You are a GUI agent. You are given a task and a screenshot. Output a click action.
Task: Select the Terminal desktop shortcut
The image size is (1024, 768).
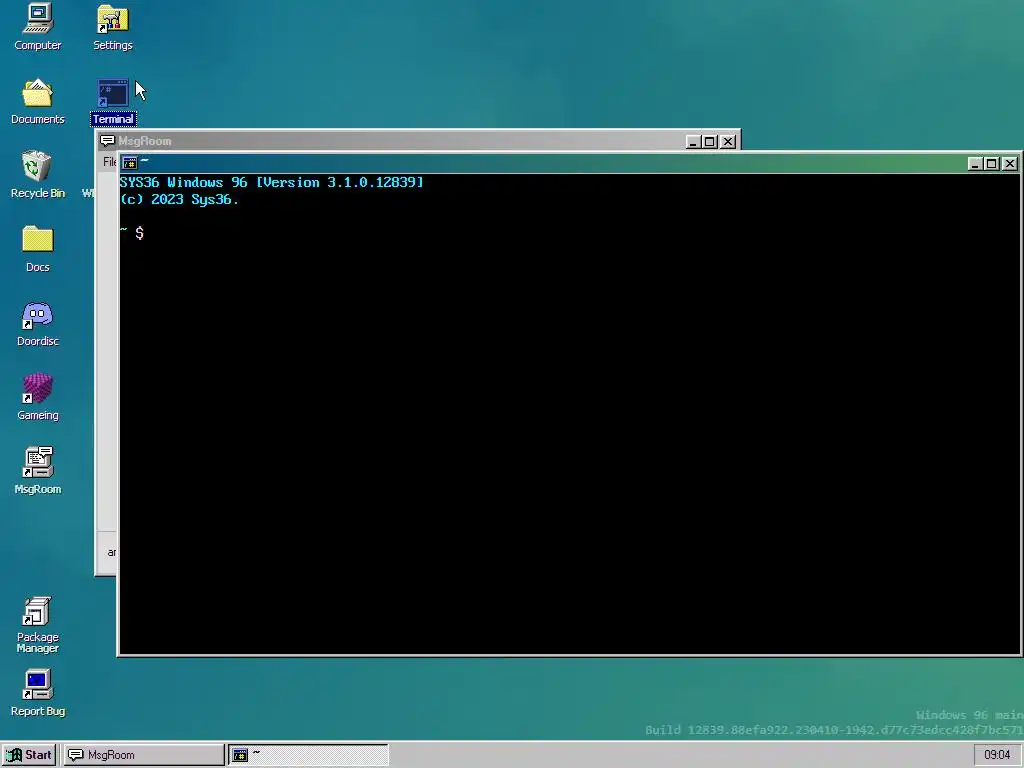point(113,101)
